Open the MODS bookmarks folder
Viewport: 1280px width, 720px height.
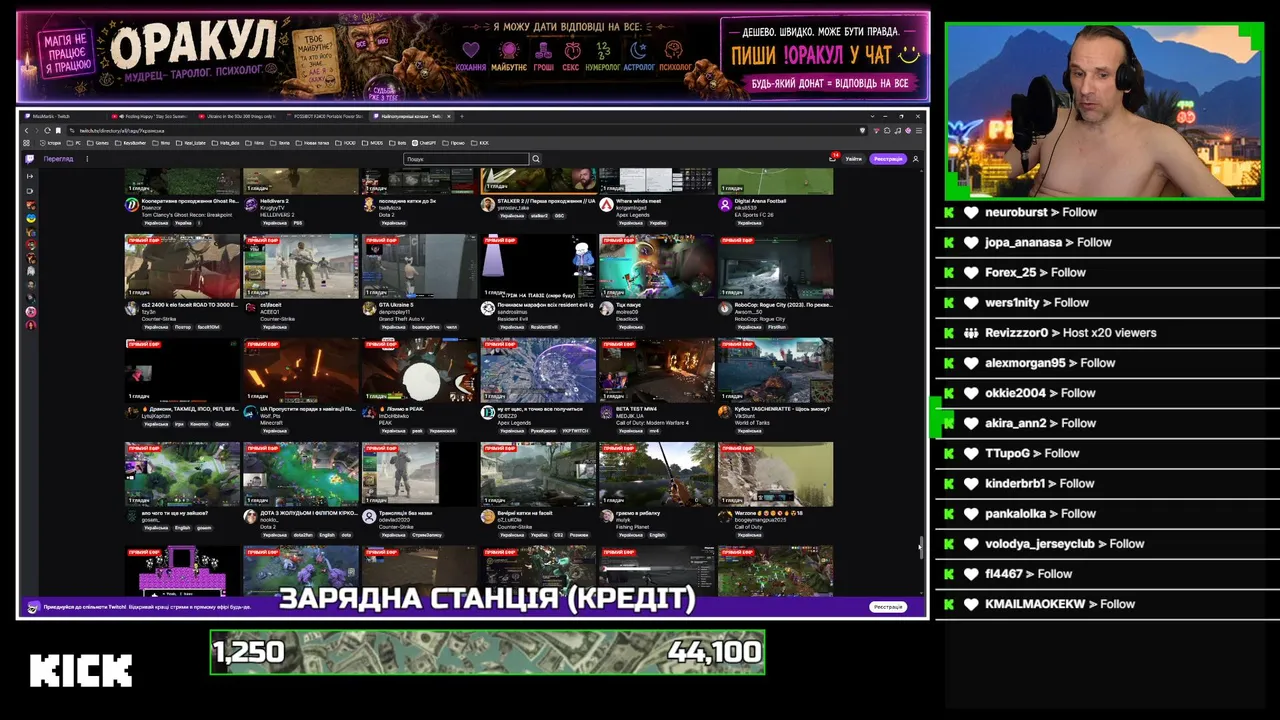tap(373, 143)
